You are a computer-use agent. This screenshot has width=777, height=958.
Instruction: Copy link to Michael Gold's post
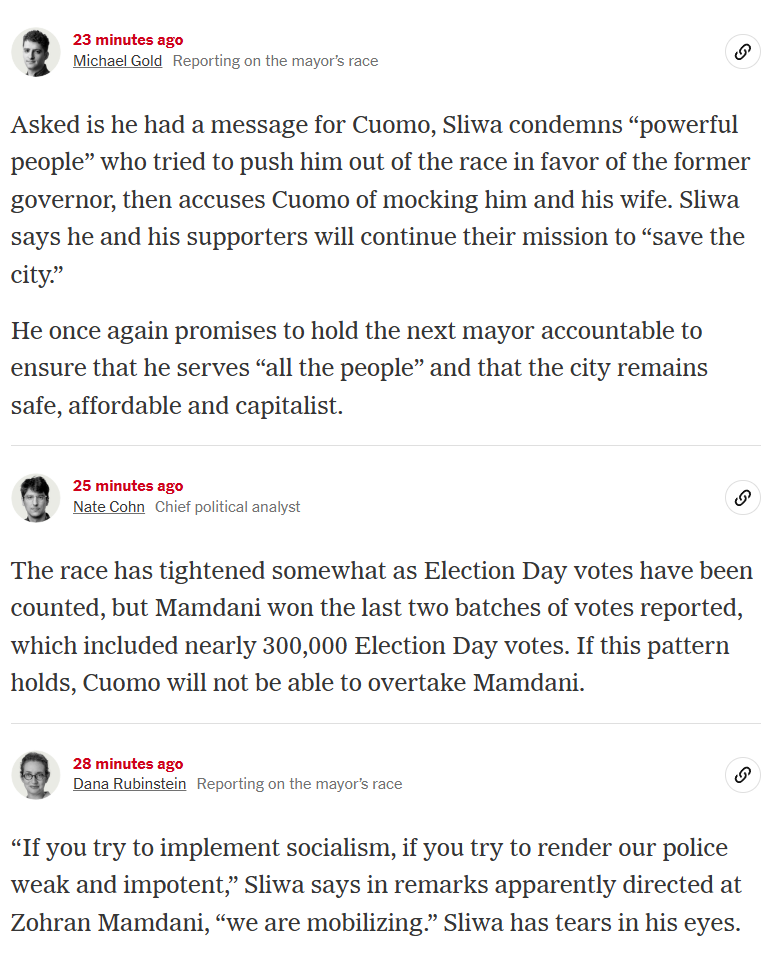[742, 52]
